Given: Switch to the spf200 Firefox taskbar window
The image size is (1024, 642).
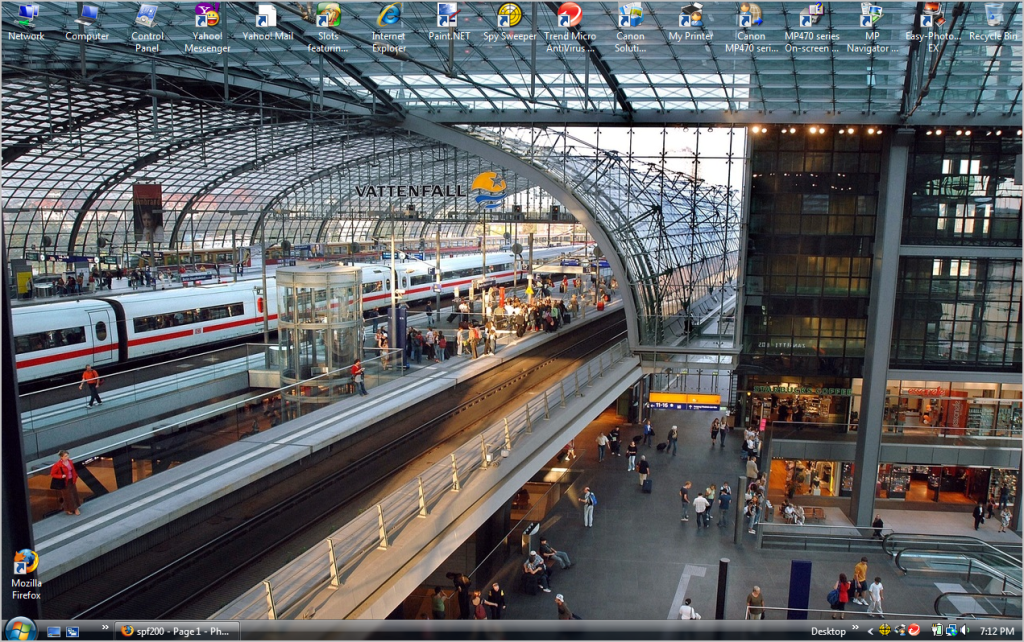Looking at the screenshot, I should 176,631.
